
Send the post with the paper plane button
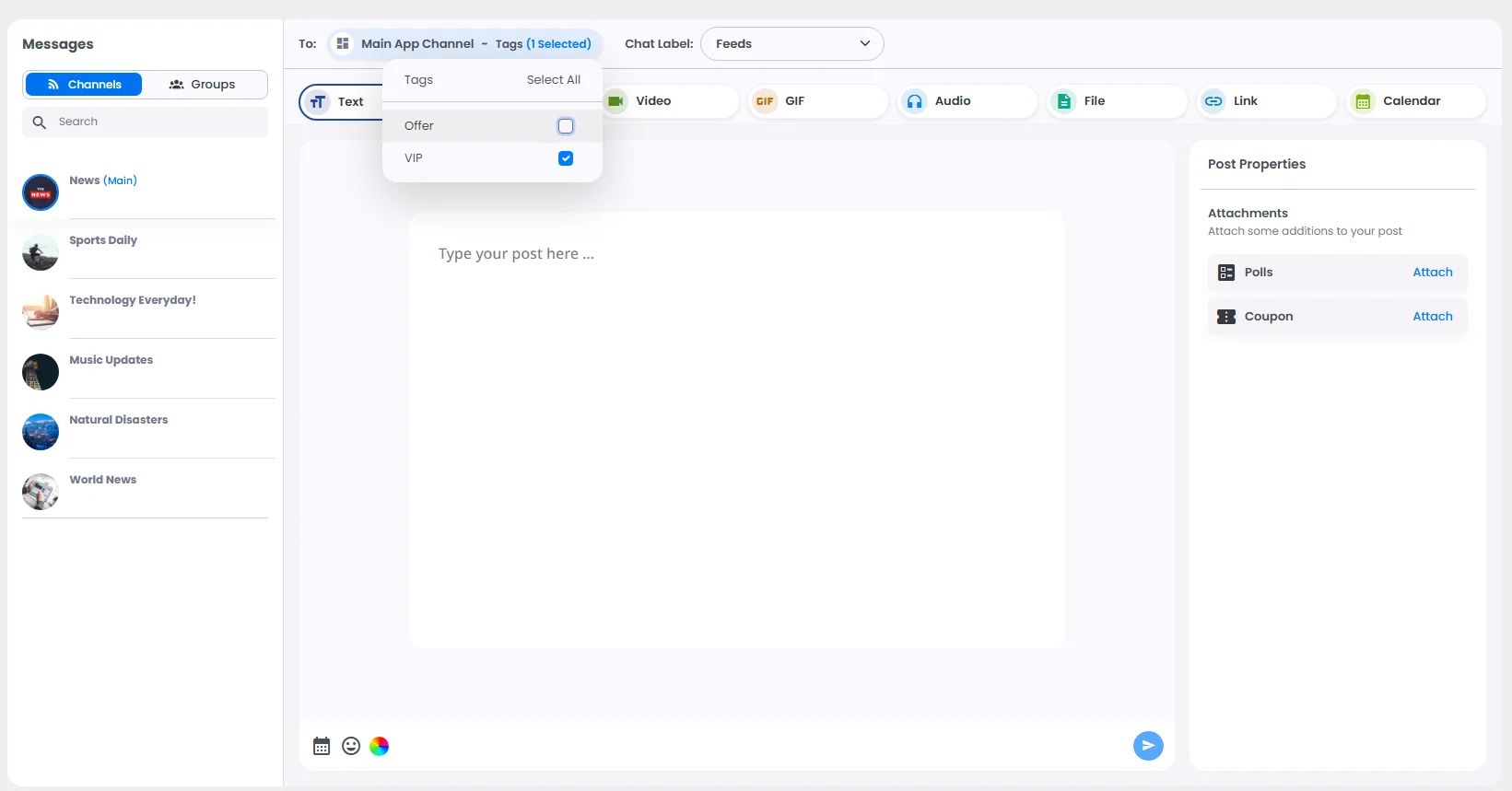[x=1148, y=746]
